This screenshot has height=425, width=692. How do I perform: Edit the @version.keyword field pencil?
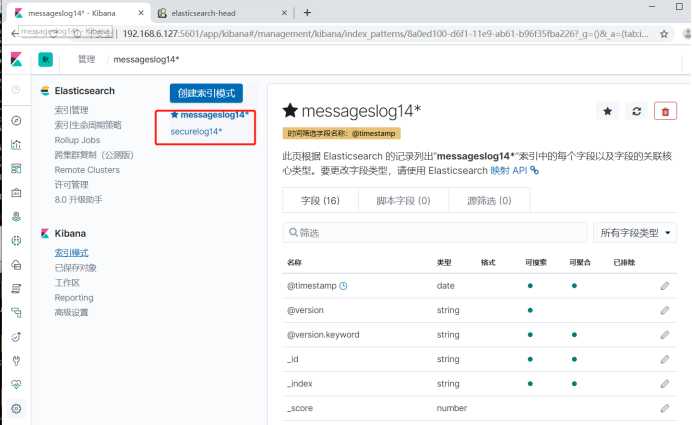(665, 335)
